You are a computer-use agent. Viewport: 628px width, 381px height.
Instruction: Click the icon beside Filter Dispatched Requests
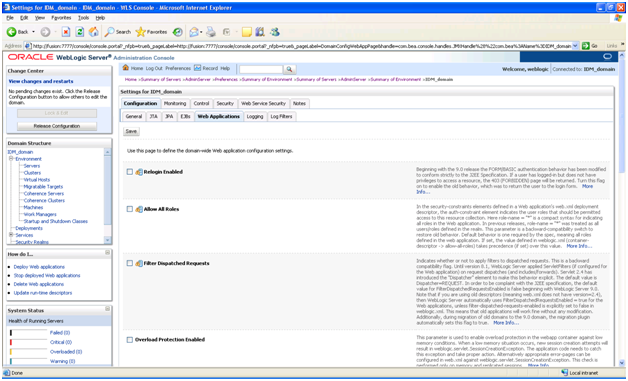[x=139, y=263]
